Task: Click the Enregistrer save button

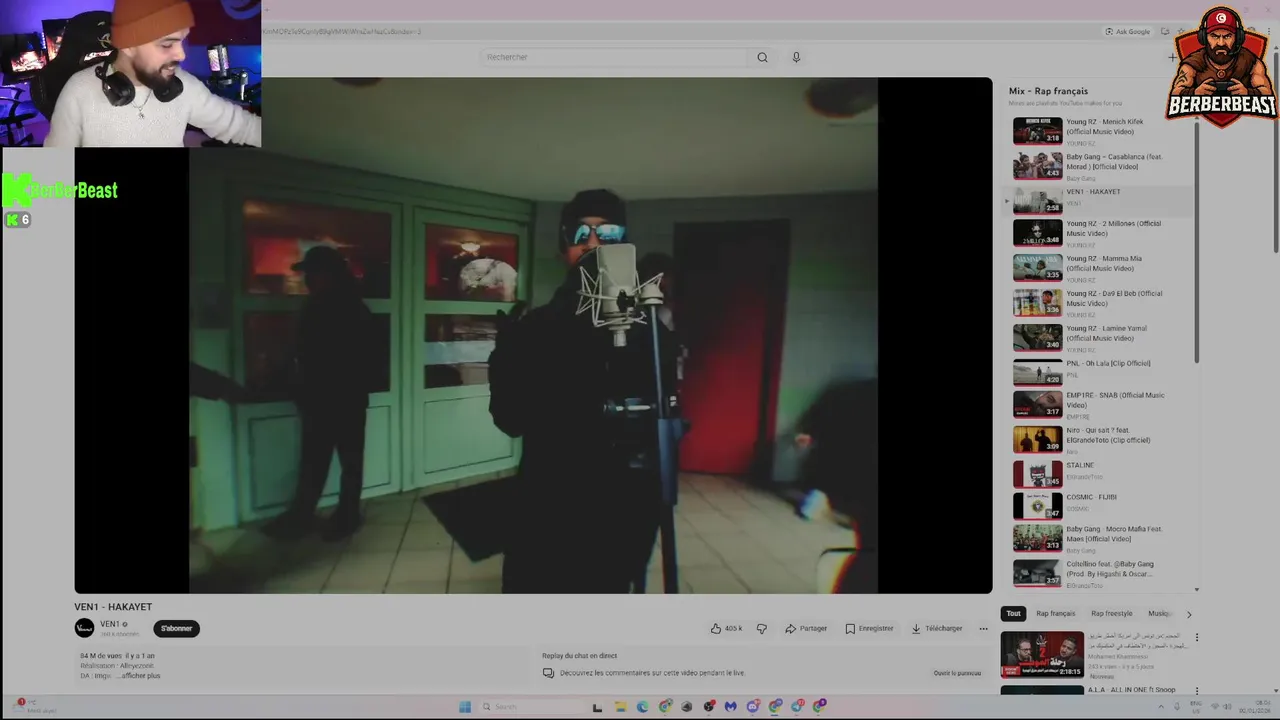Action: [x=869, y=628]
